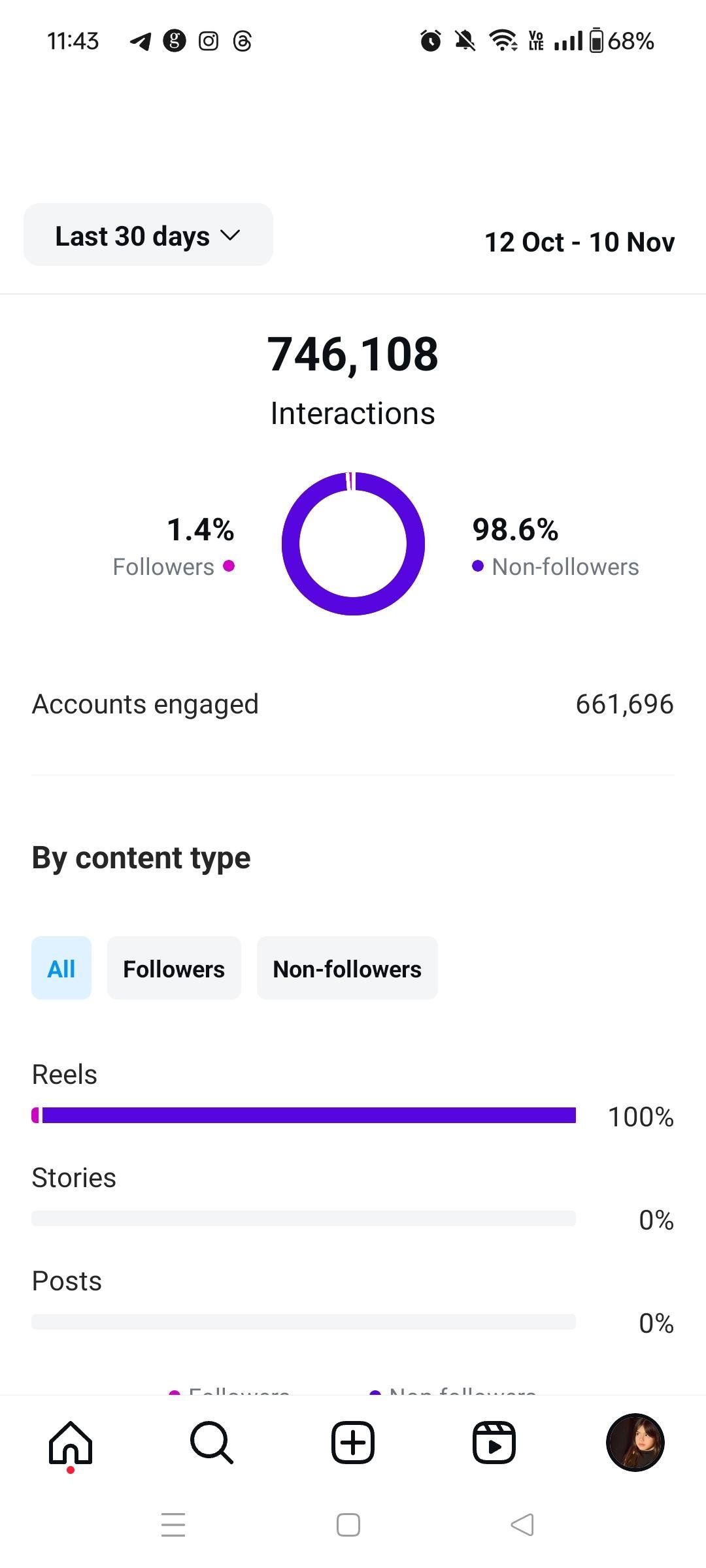706x1568 pixels.
Task: Tap the Search magnifier icon
Action: click(x=211, y=1443)
